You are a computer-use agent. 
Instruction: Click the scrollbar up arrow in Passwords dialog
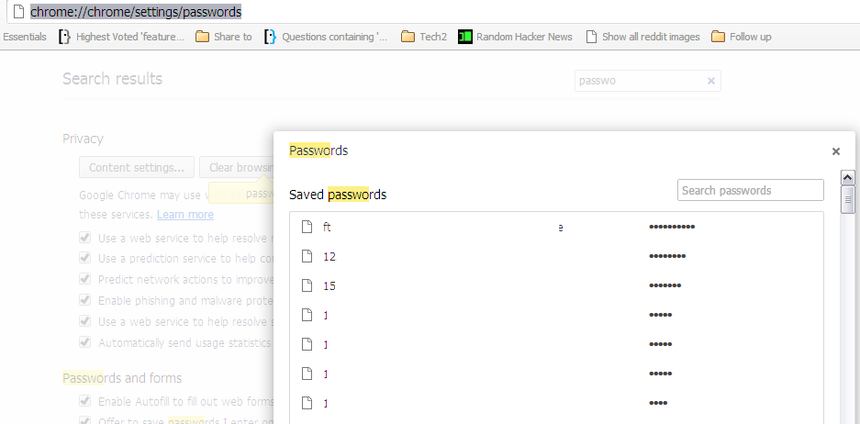pos(848,177)
